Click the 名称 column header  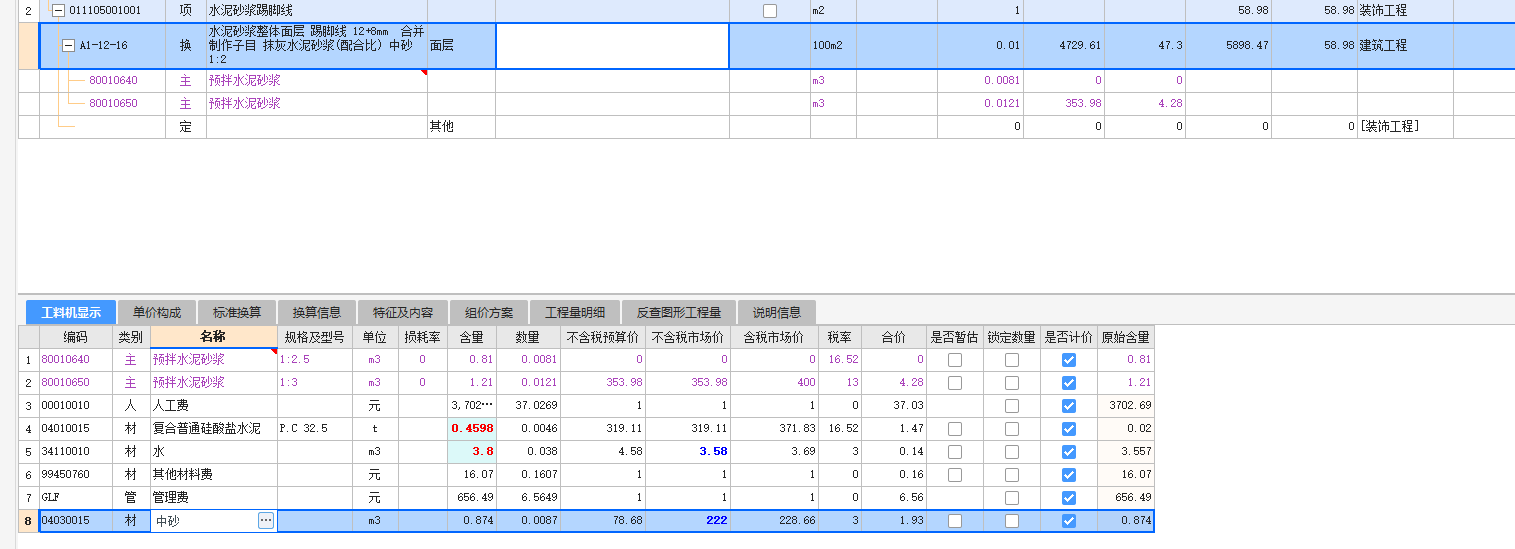(213, 337)
